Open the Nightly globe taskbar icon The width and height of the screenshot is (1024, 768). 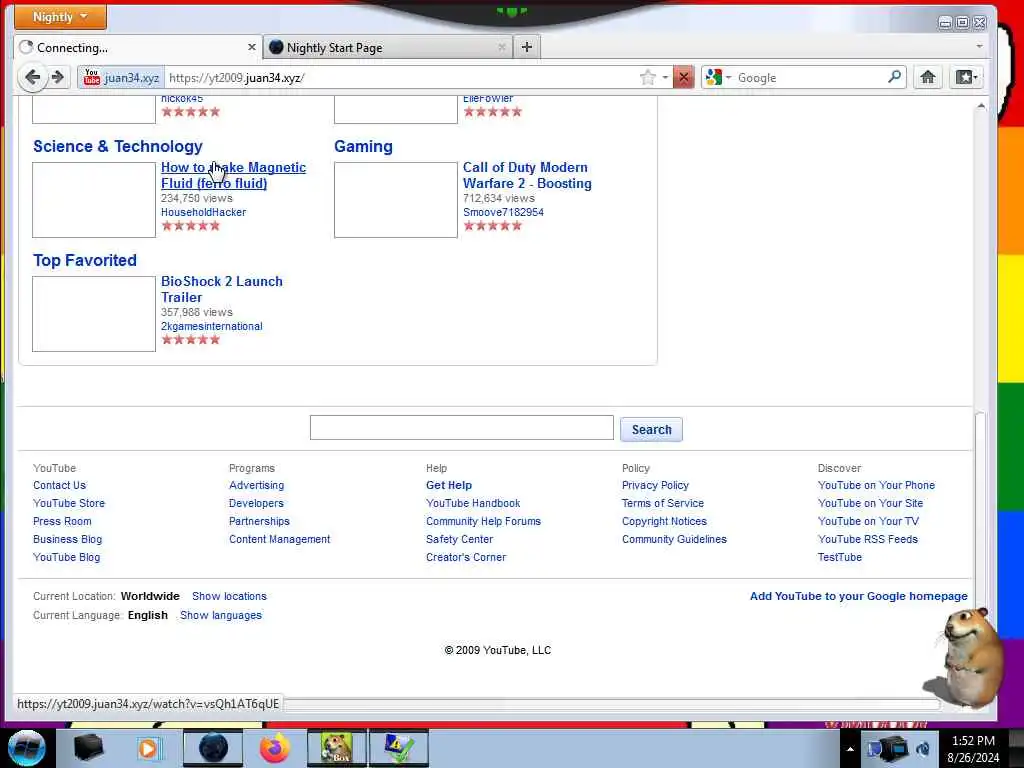[213, 748]
